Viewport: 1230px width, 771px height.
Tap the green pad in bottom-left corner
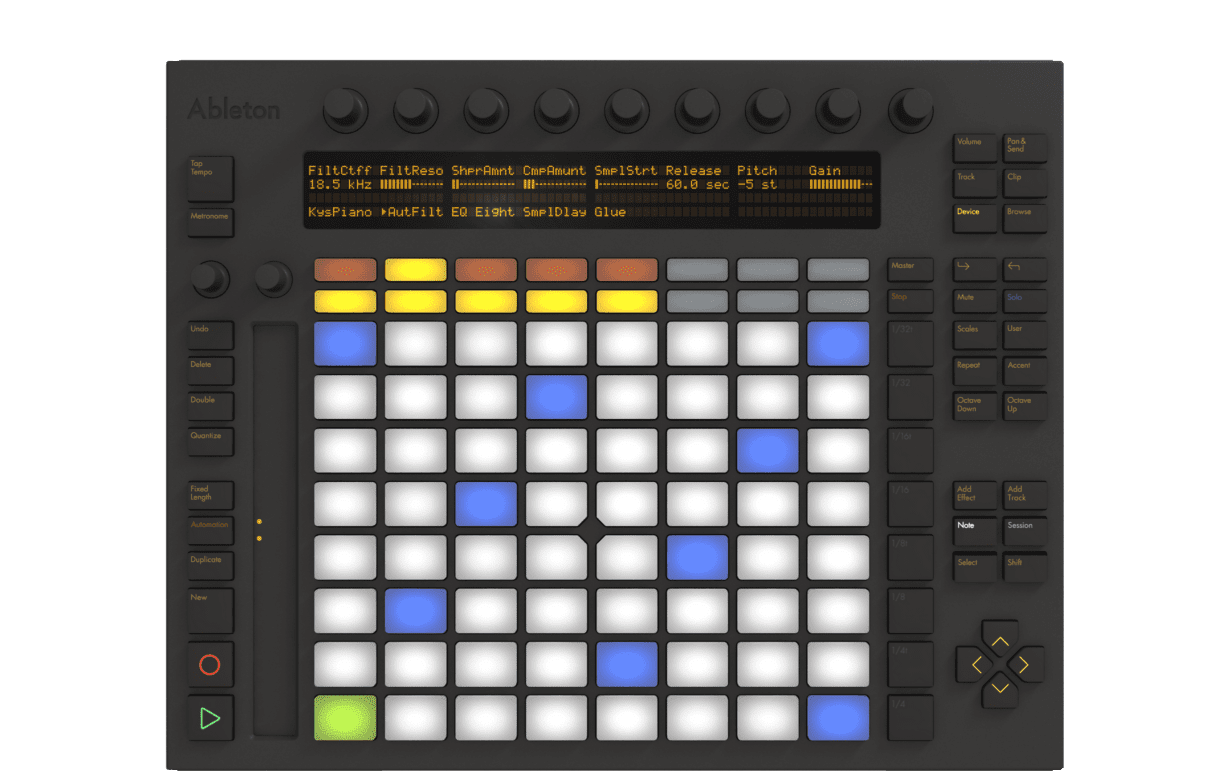345,718
